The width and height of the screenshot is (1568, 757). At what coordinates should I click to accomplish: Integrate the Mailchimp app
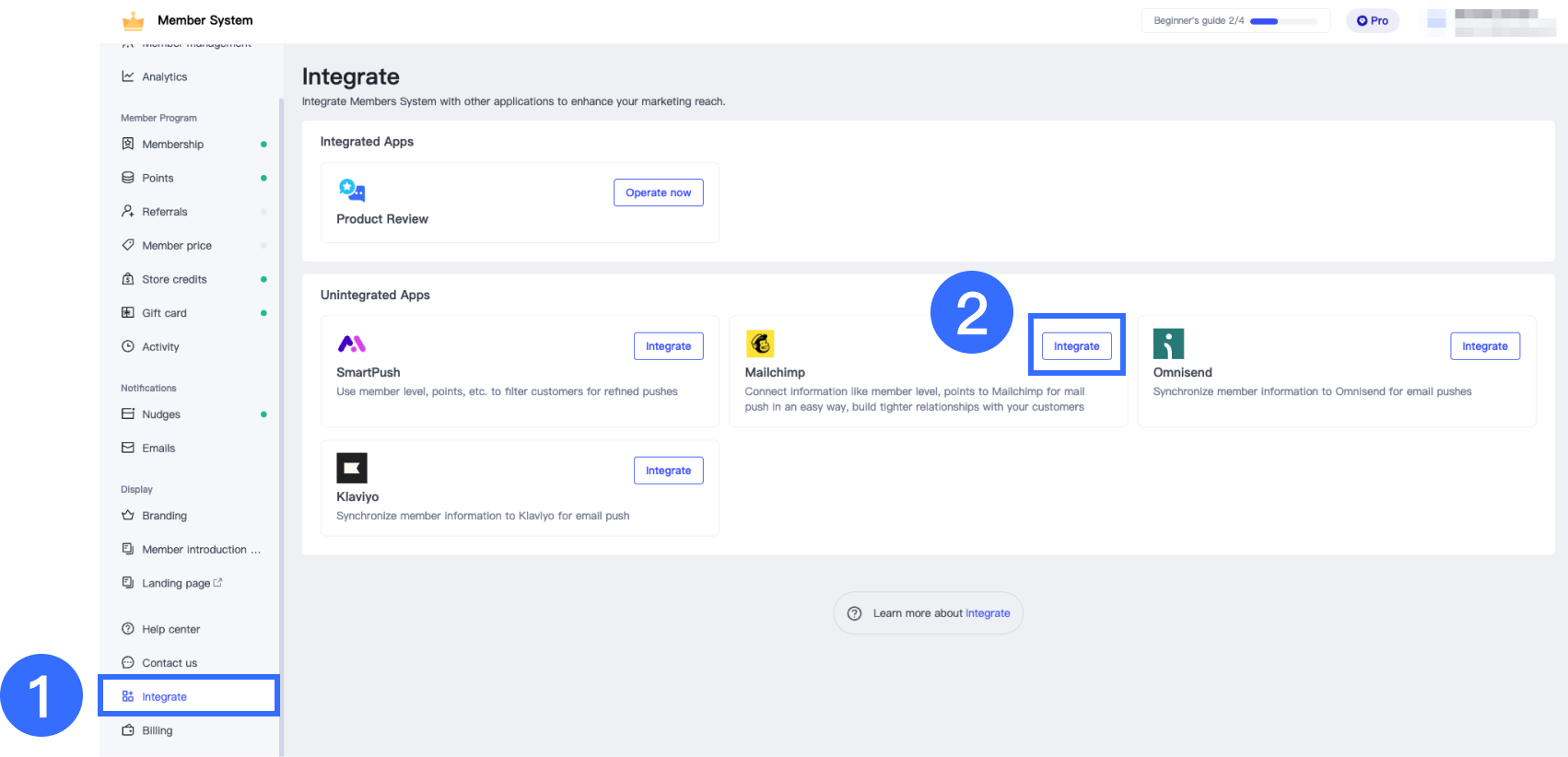(1076, 346)
